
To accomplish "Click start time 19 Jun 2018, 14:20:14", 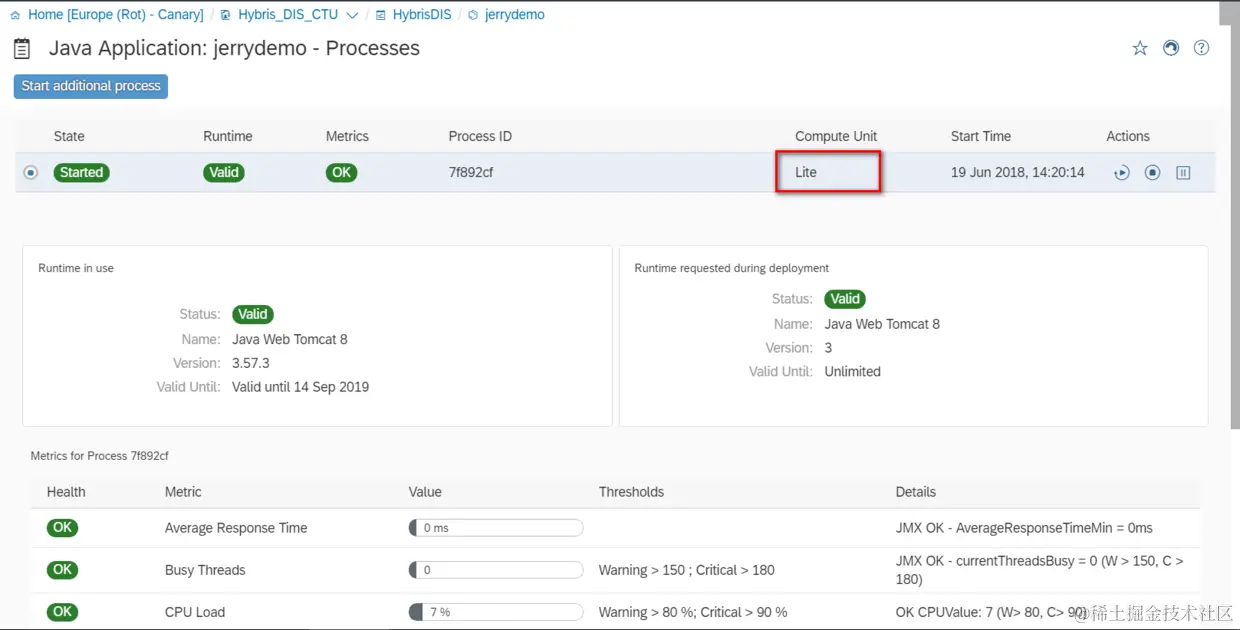I will pos(1018,172).
